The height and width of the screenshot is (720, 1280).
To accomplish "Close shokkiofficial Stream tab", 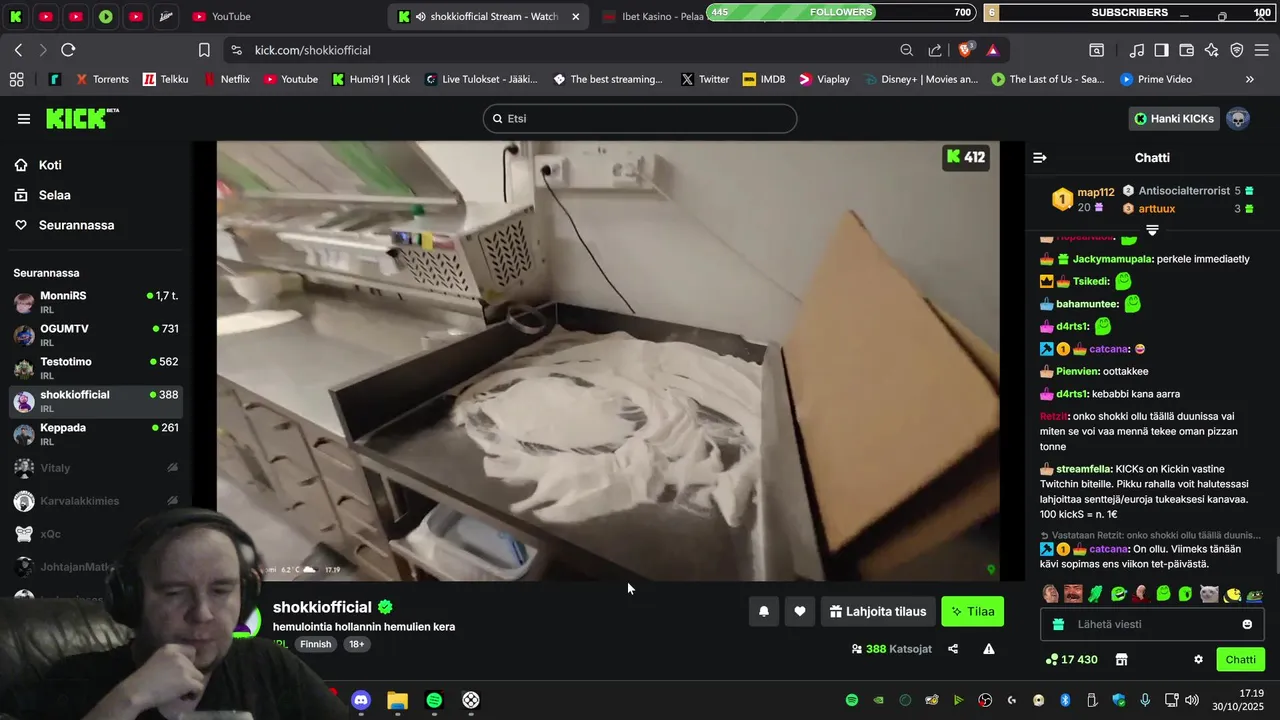I will (576, 16).
